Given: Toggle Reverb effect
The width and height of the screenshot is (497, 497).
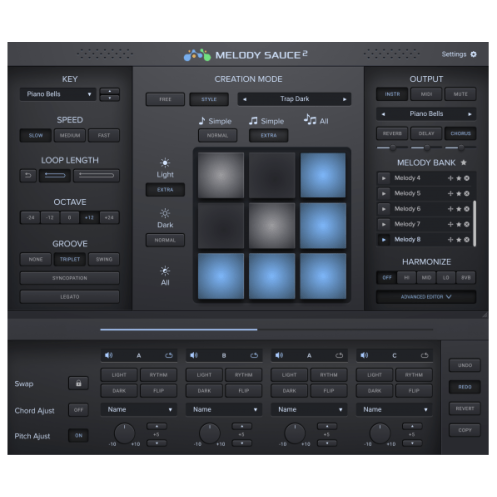Looking at the screenshot, I should 392,133.
